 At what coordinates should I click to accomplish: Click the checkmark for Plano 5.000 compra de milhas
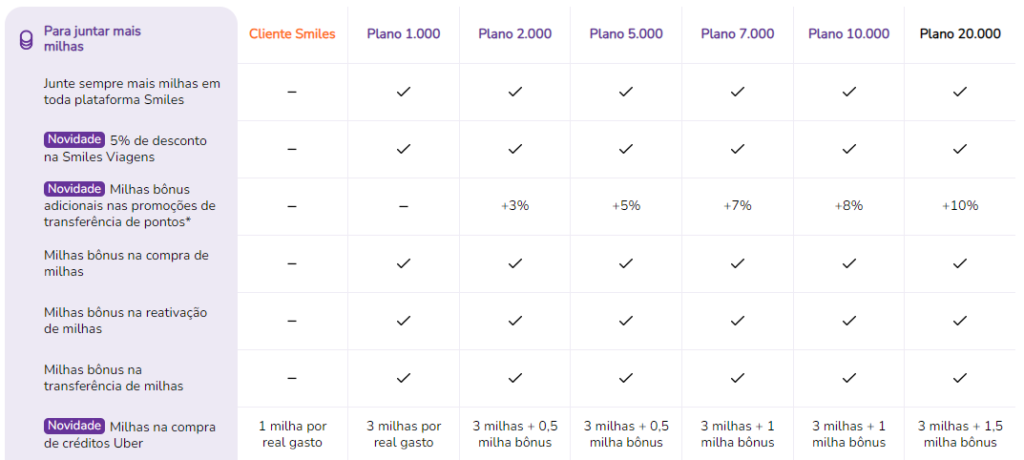[x=626, y=263]
